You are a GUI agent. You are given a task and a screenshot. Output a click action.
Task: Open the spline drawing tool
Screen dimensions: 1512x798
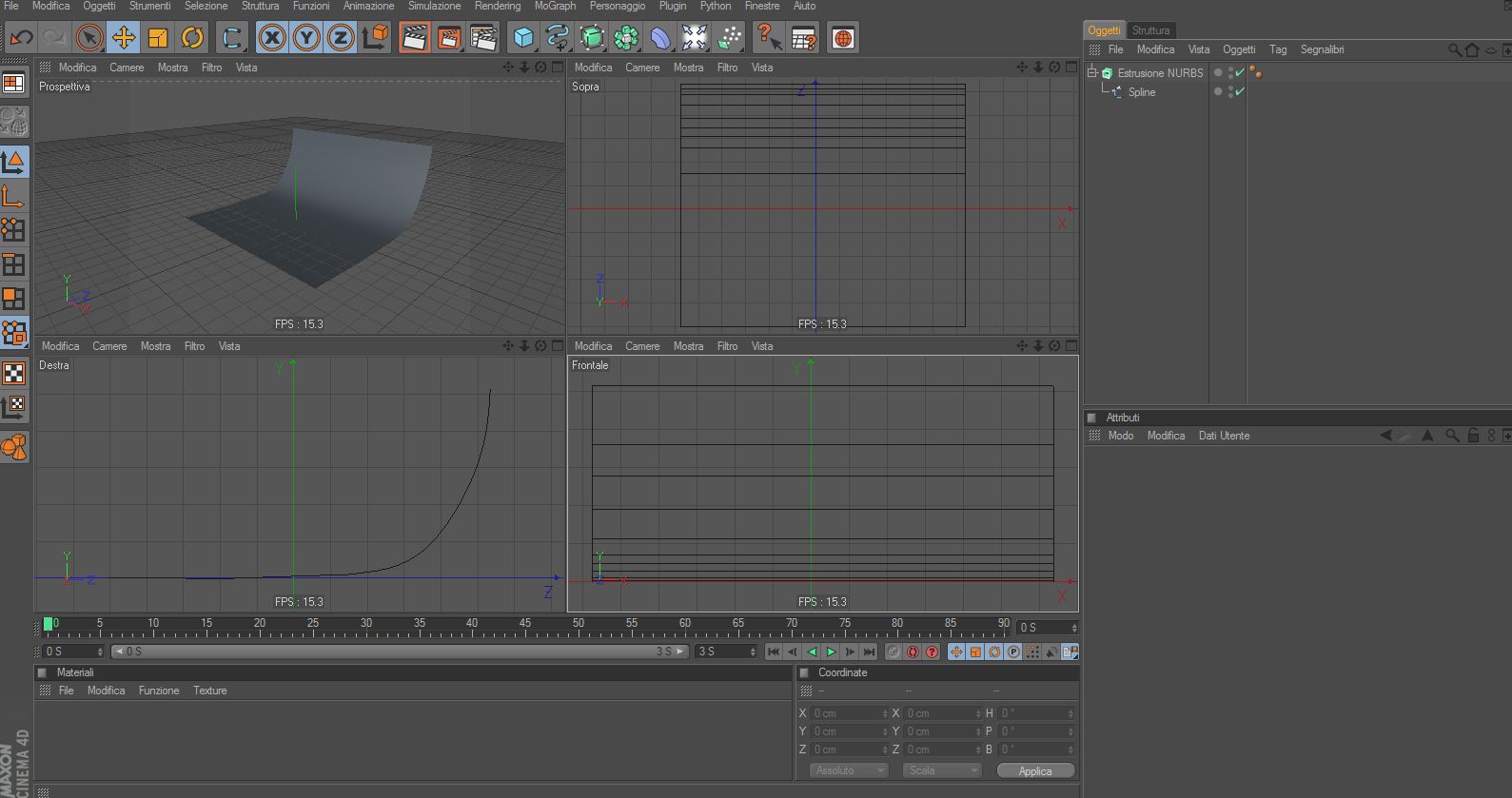[x=558, y=38]
